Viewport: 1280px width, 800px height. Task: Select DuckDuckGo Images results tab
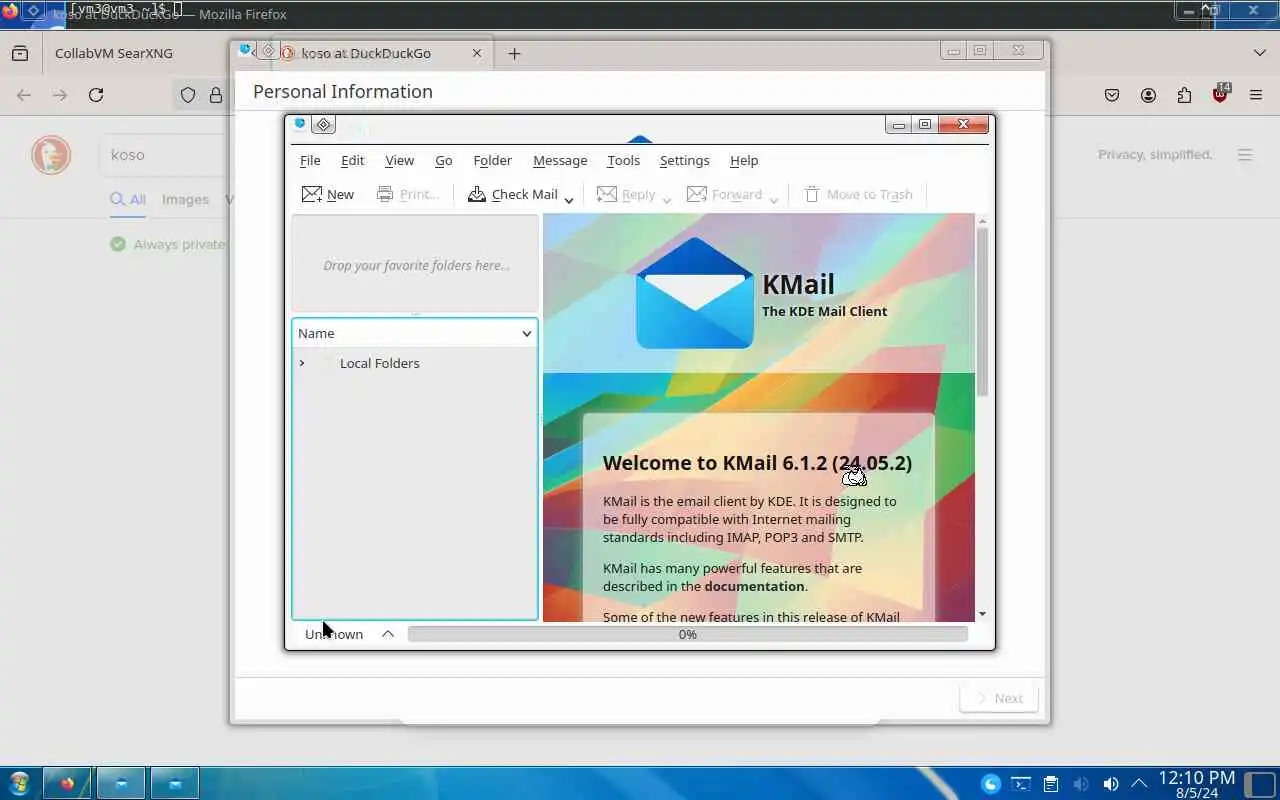point(185,199)
